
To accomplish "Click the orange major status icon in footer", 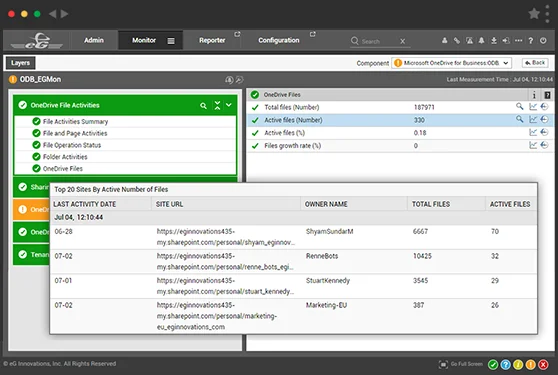I will (x=531, y=364).
